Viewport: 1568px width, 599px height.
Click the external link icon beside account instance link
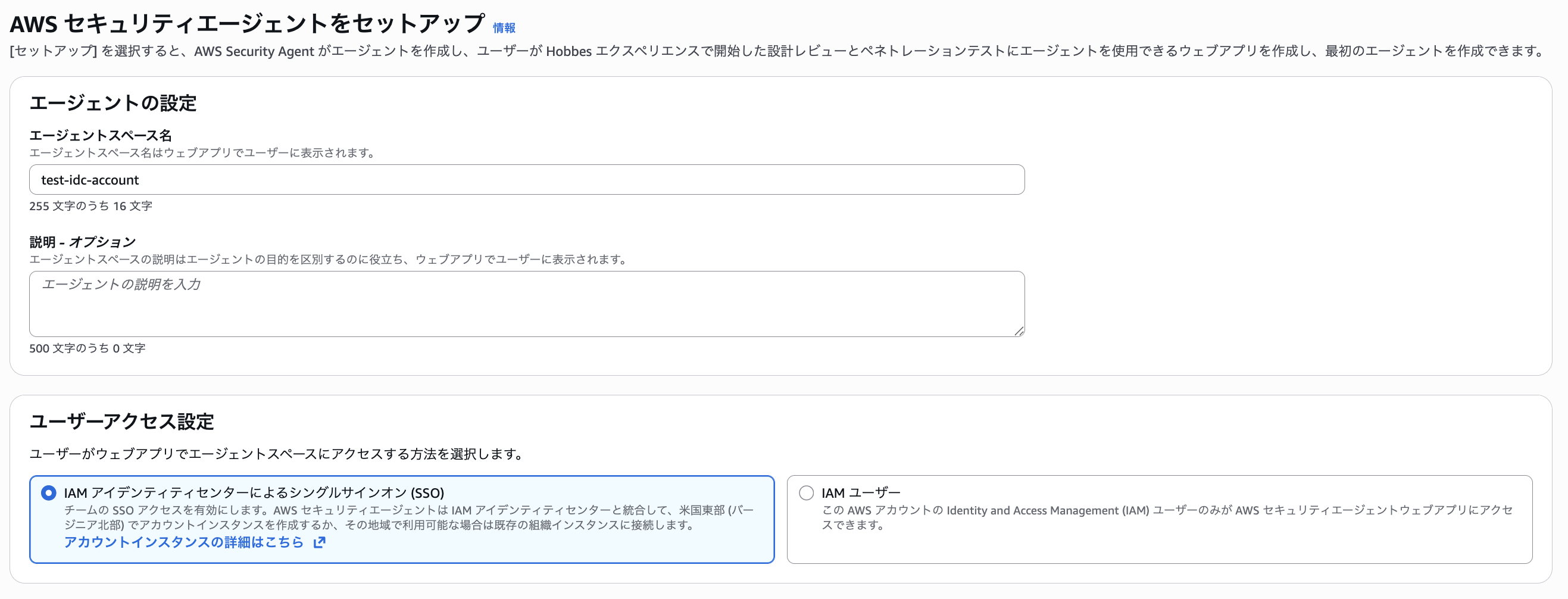pos(319,542)
